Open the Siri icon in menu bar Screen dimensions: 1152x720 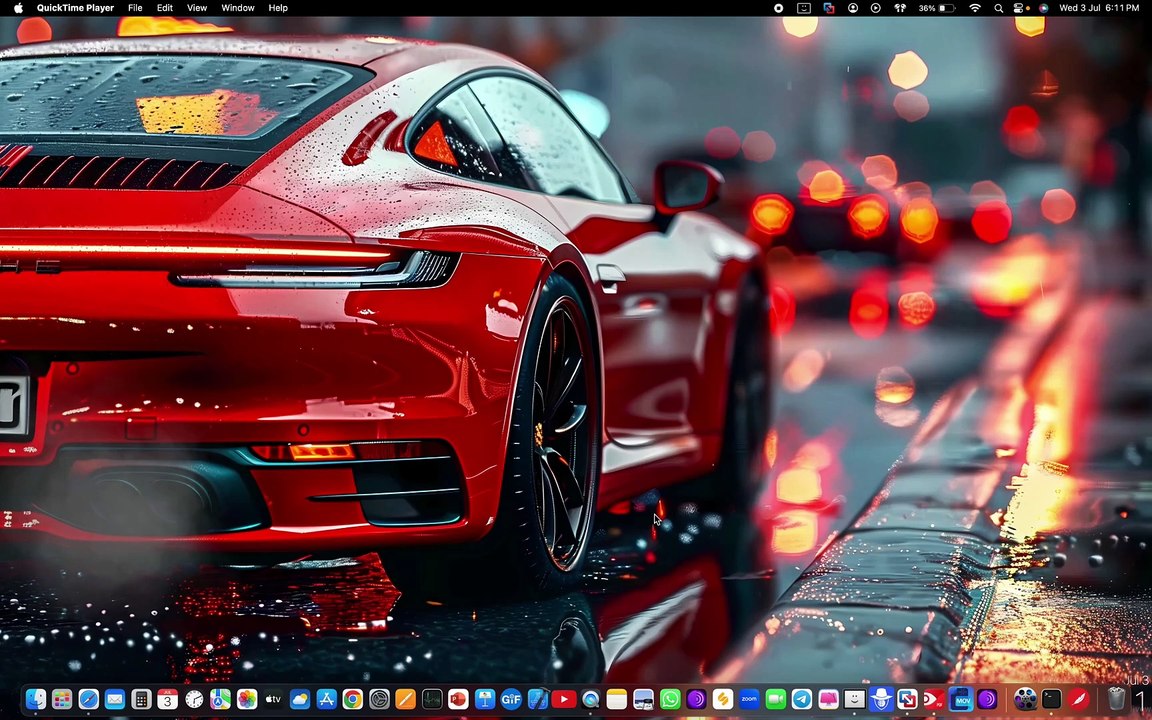tap(1043, 8)
